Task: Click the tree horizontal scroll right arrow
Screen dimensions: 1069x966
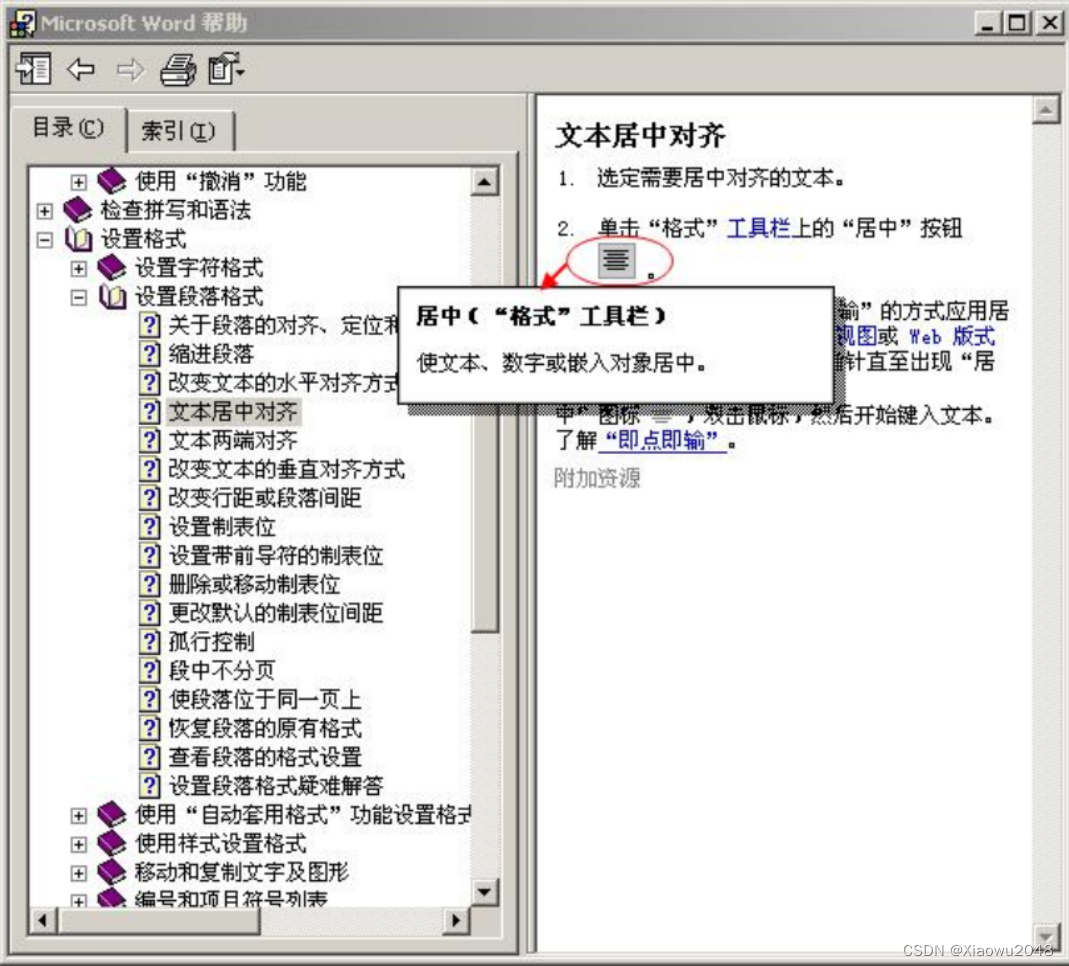Action: click(455, 920)
